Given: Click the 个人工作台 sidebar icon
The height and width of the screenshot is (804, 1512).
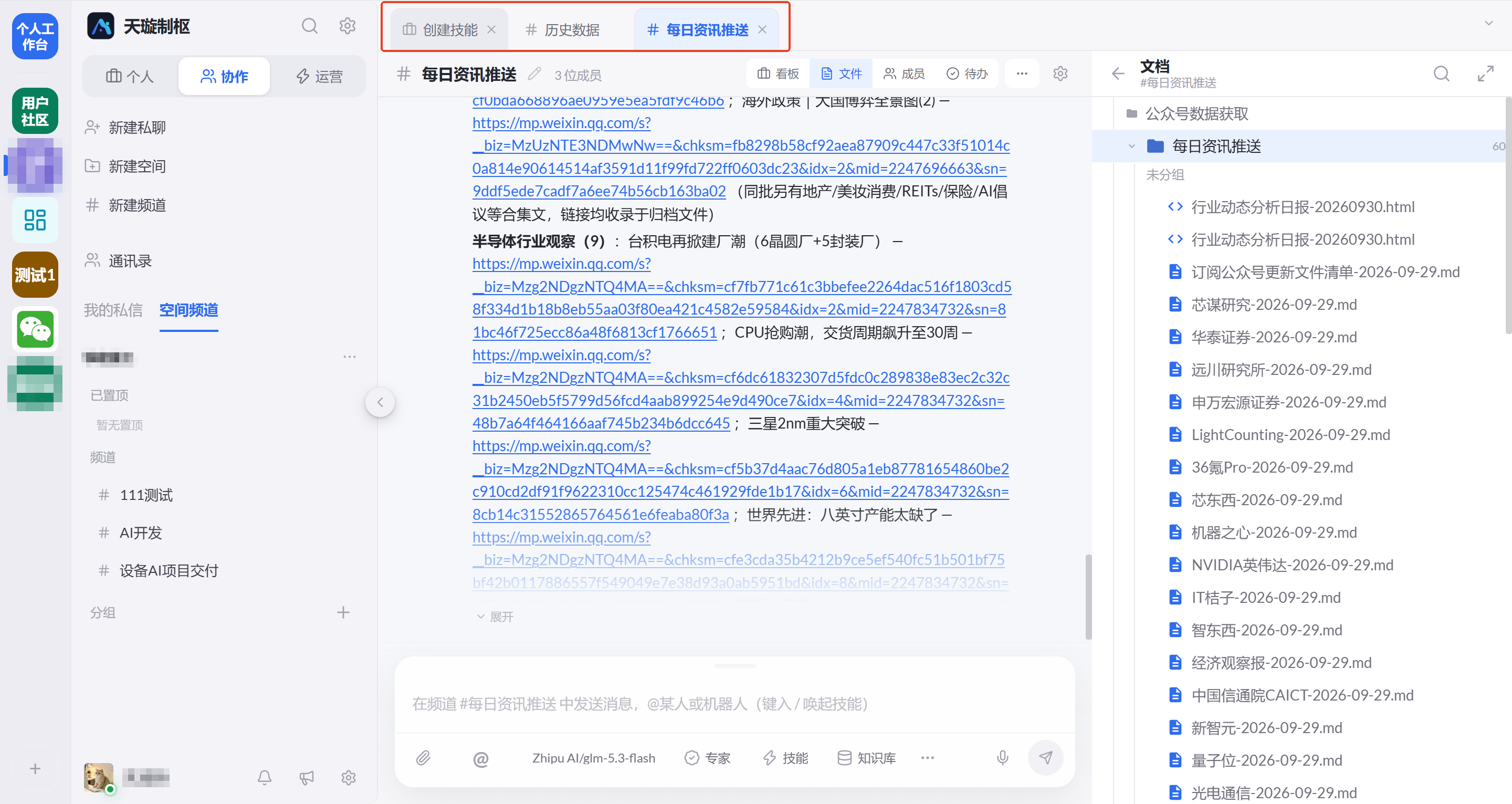Looking at the screenshot, I should [x=35, y=36].
